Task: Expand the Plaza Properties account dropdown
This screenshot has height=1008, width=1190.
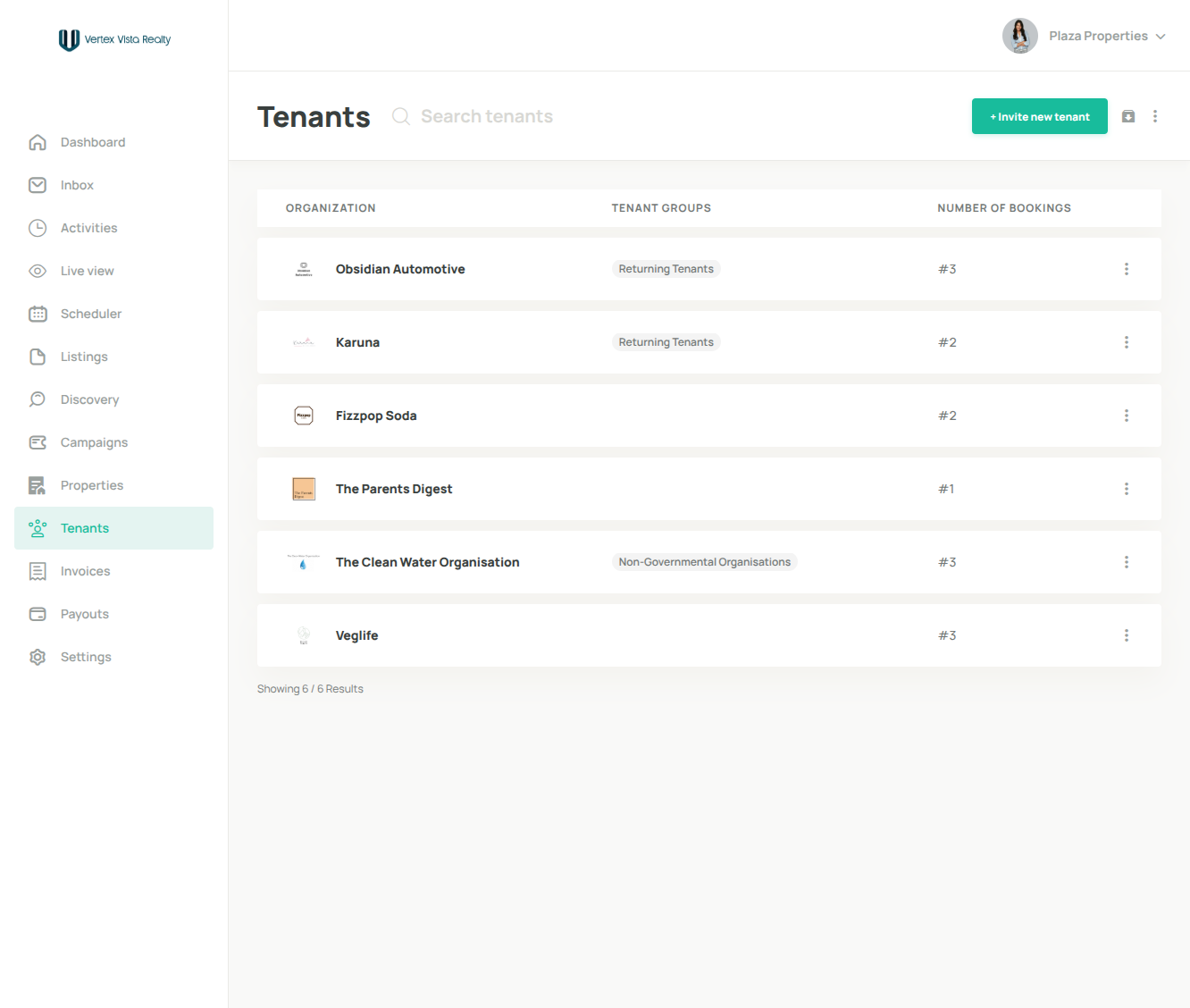Action: click(1161, 37)
